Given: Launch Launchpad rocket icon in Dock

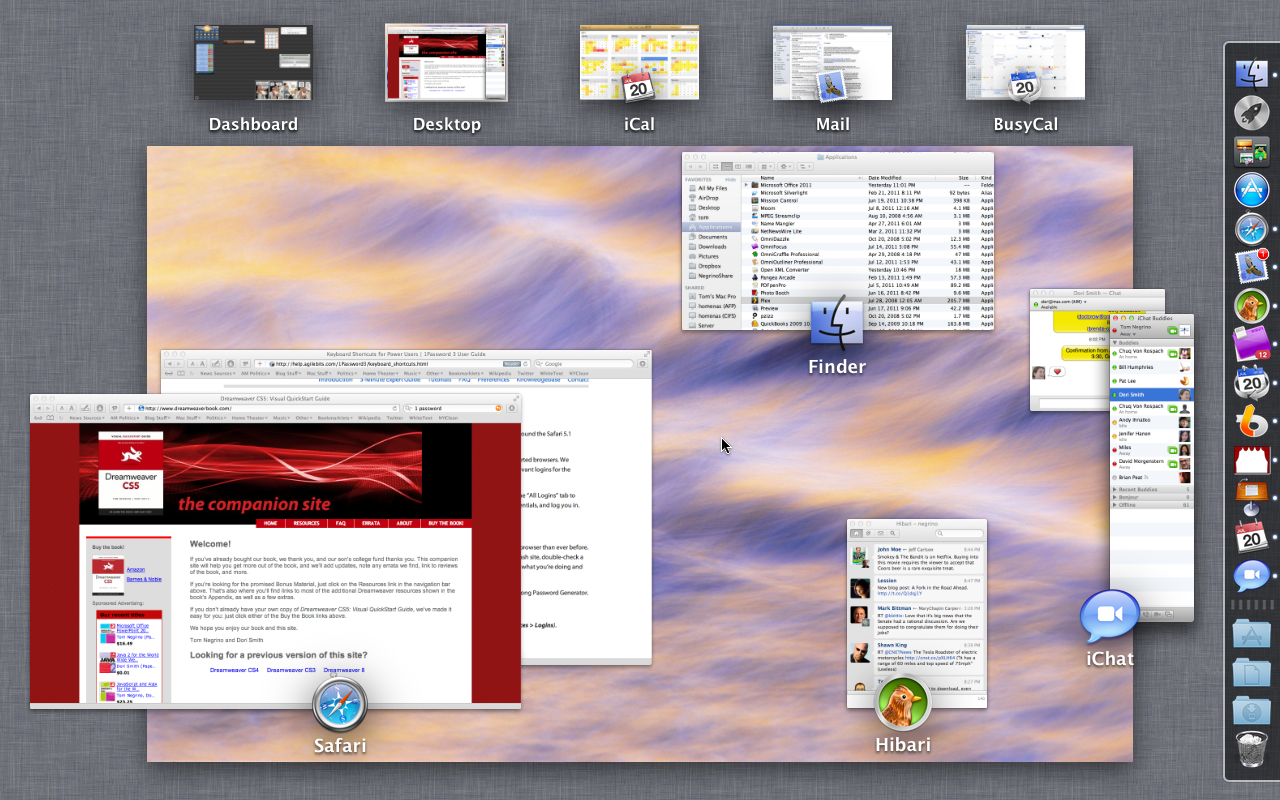Looking at the screenshot, I should pyautogui.click(x=1251, y=112).
